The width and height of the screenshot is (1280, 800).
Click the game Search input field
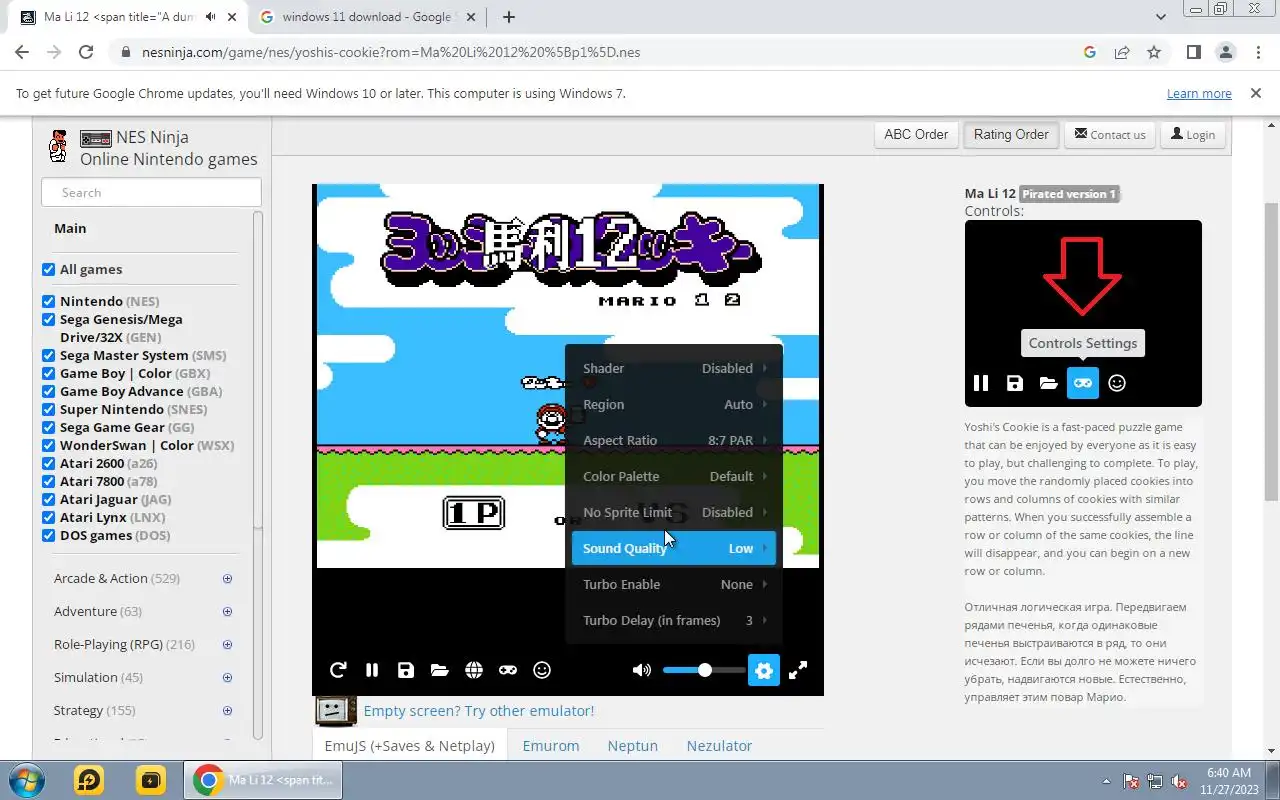coord(151,192)
